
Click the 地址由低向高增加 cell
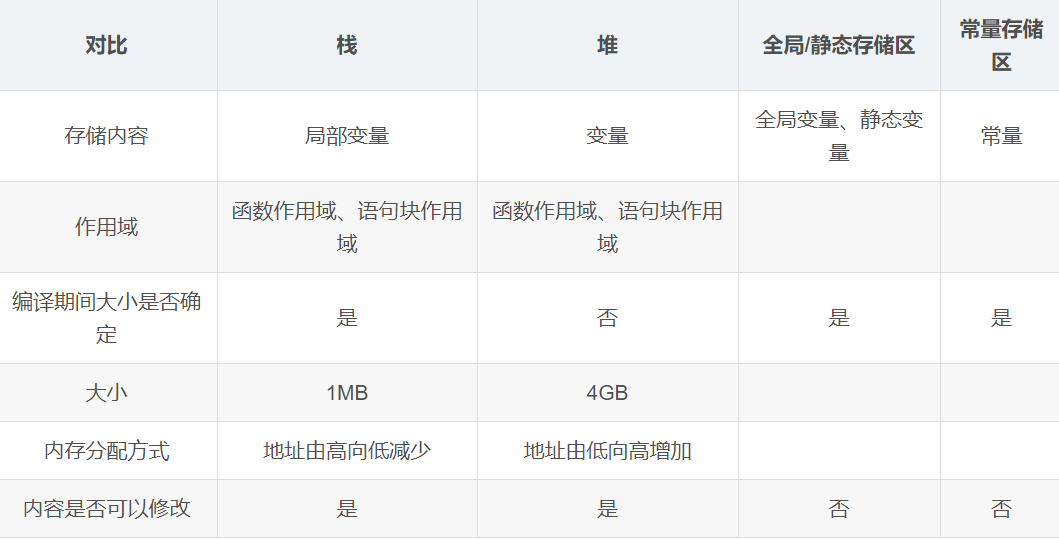(607, 451)
